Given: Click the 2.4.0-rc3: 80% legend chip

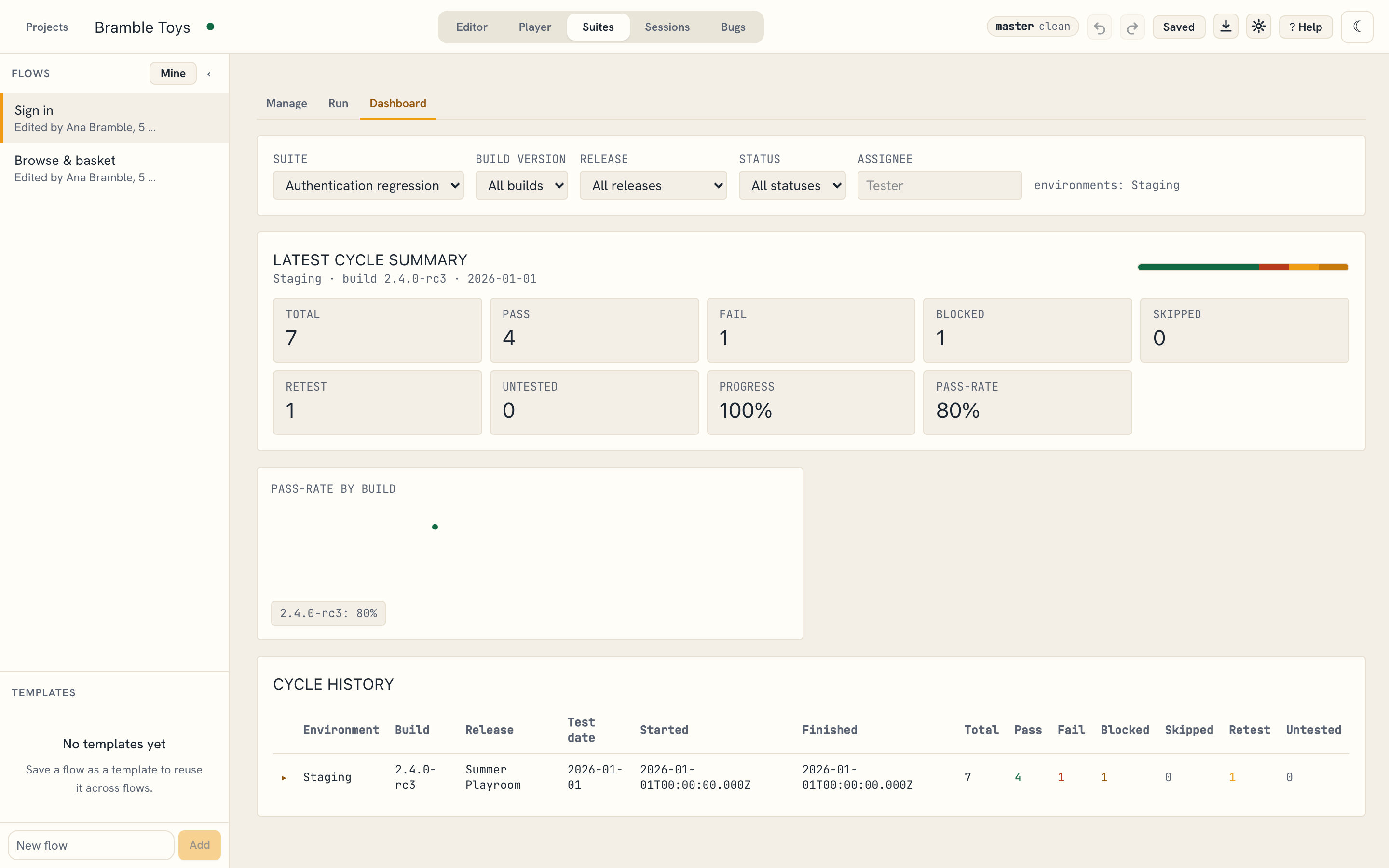Looking at the screenshot, I should tap(328, 613).
